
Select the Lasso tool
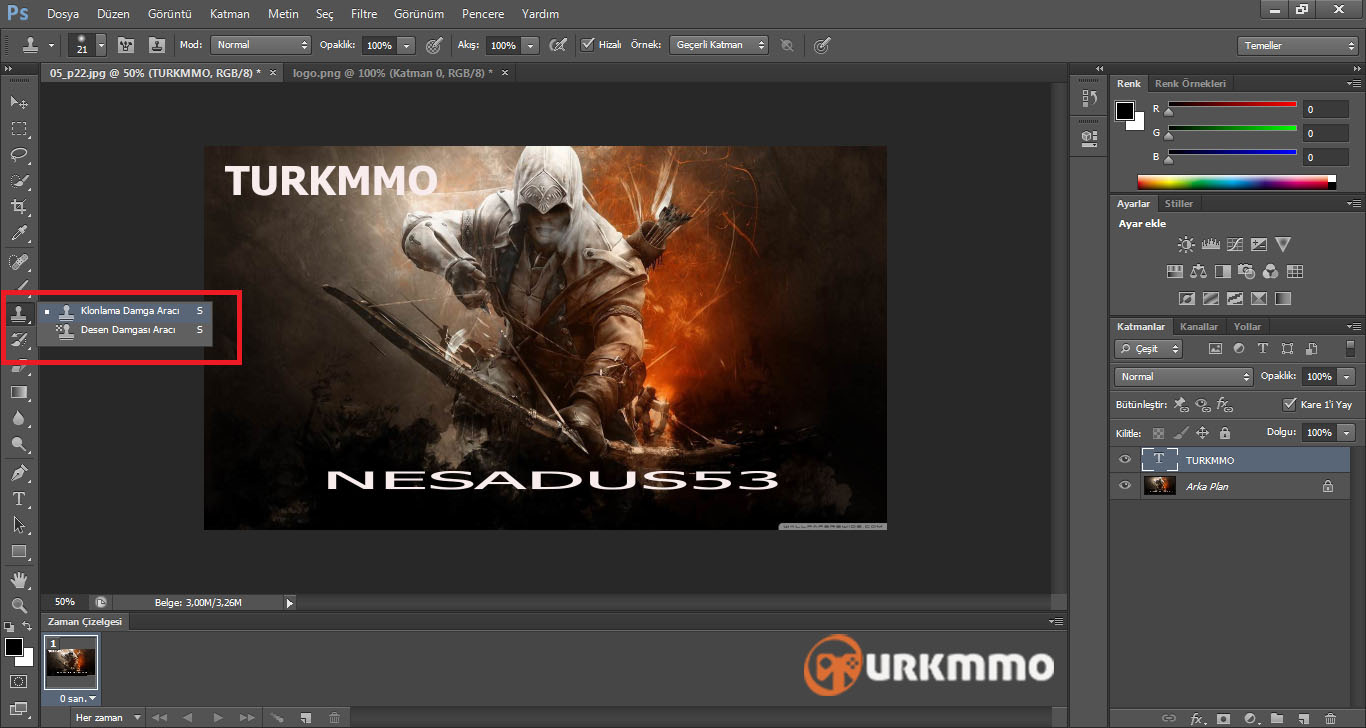coord(19,155)
